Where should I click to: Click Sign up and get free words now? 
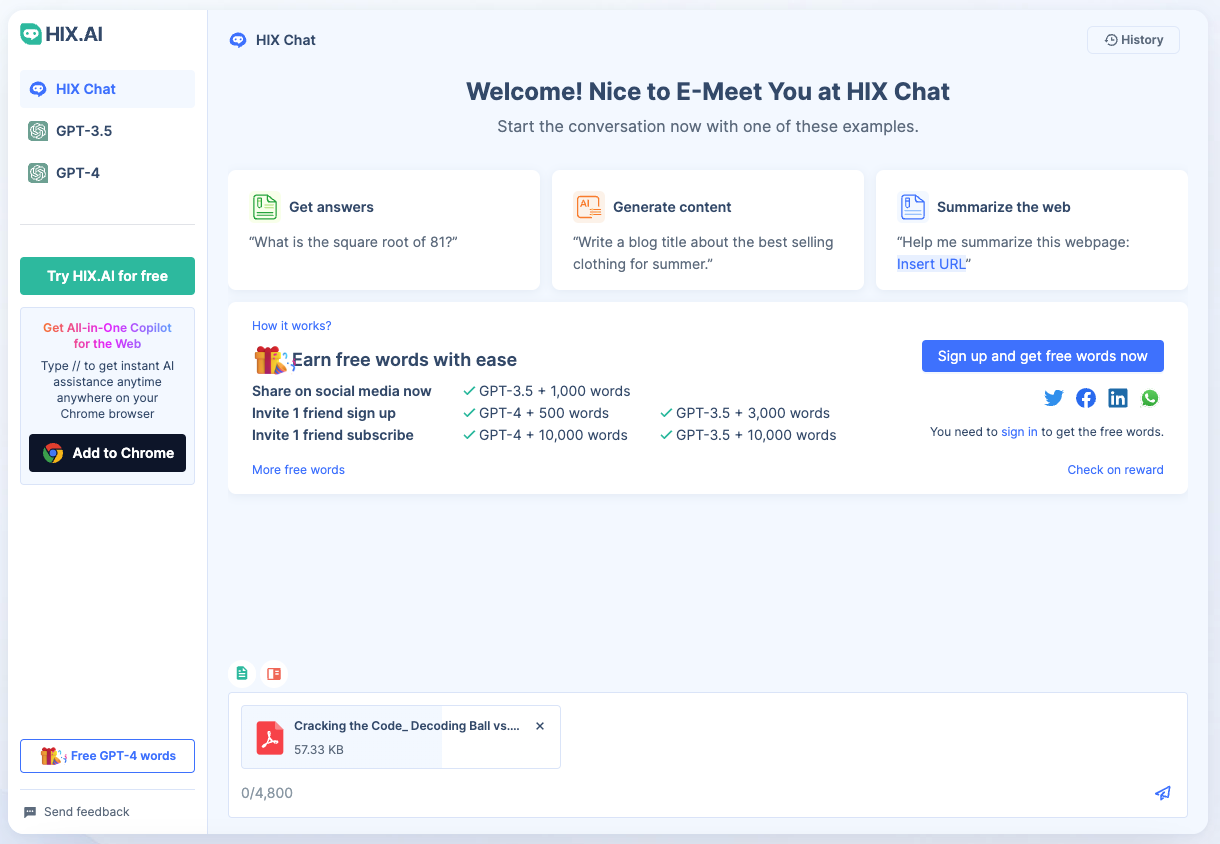tap(1043, 356)
